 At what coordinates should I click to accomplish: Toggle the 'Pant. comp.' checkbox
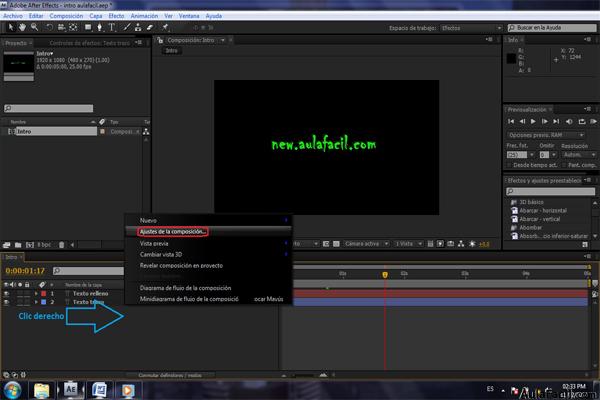pos(565,165)
